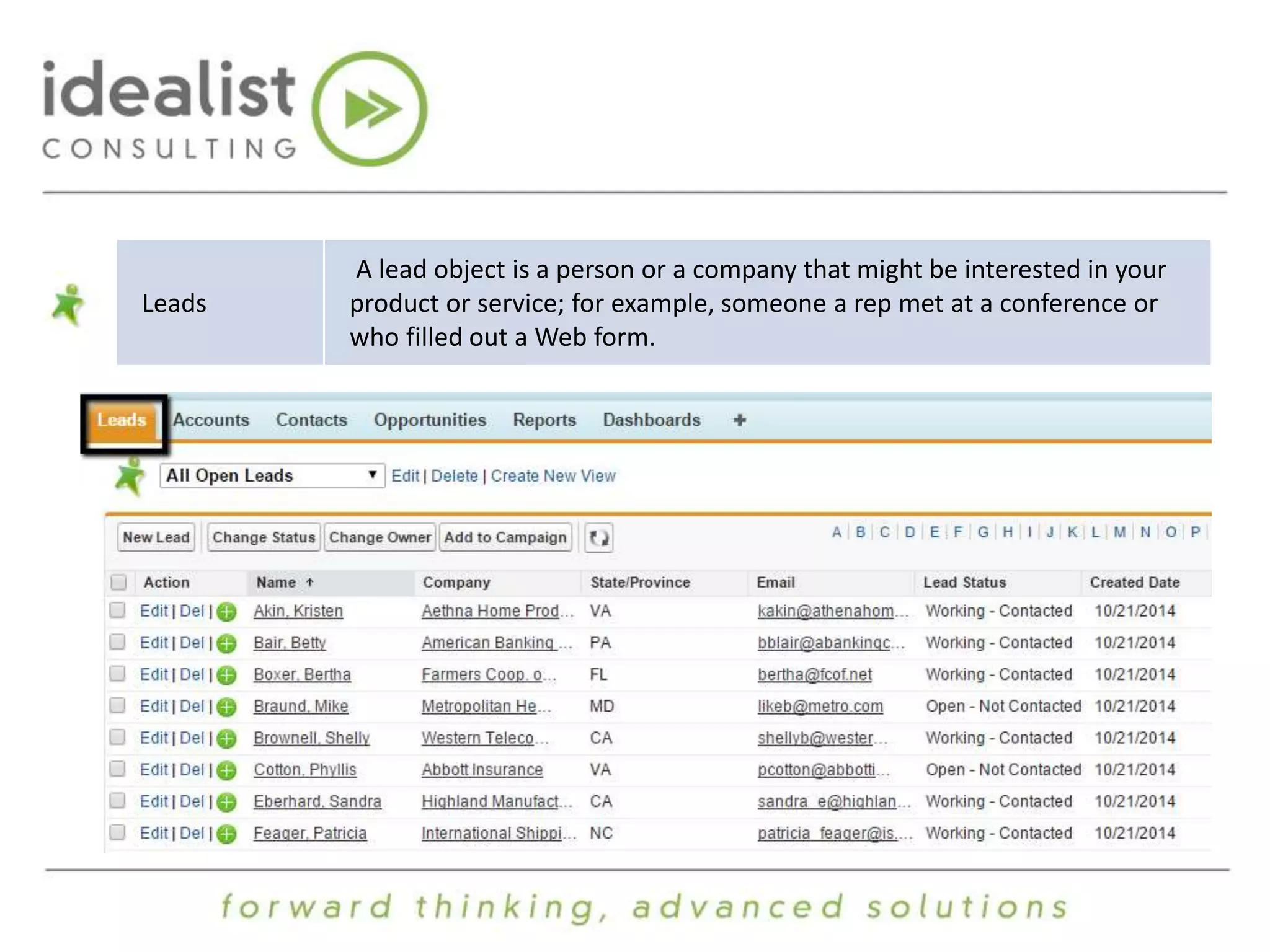The width and height of the screenshot is (1270, 952).
Task: Switch to the Opportunities tab
Action: 430,420
